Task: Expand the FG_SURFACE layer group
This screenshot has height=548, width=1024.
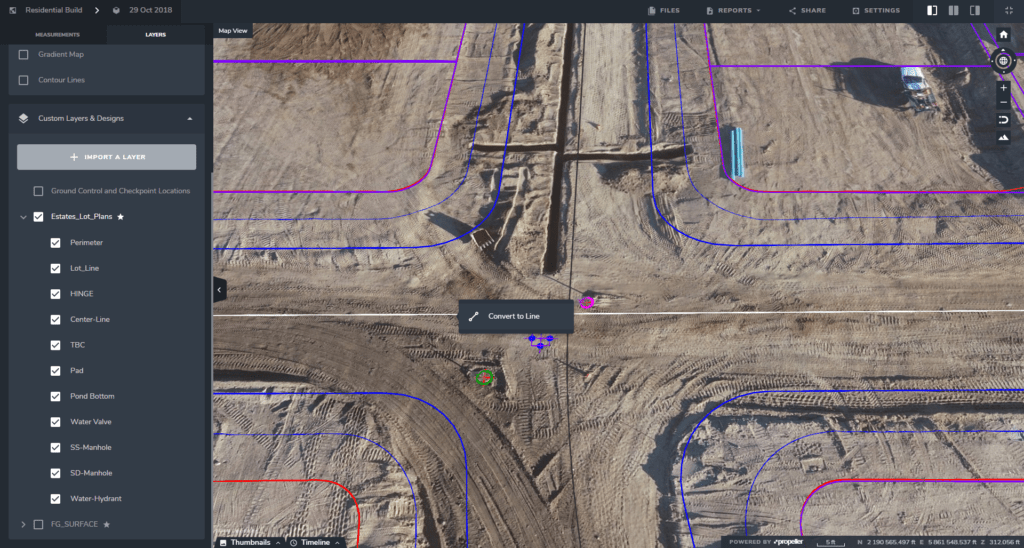Action: pos(23,524)
